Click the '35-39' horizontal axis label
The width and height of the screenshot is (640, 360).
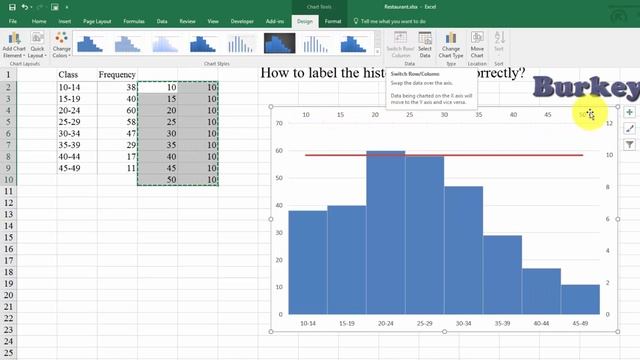point(502,323)
